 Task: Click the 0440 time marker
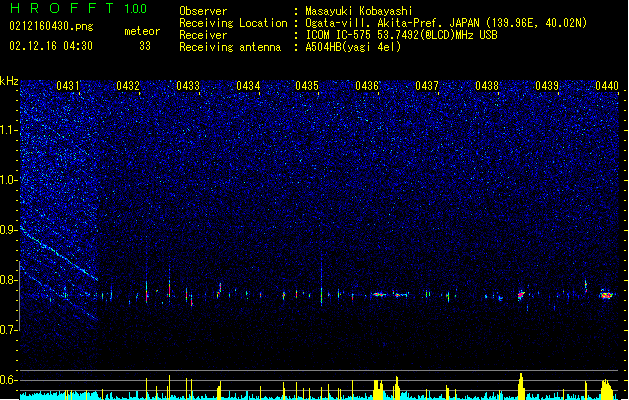[x=607, y=86]
